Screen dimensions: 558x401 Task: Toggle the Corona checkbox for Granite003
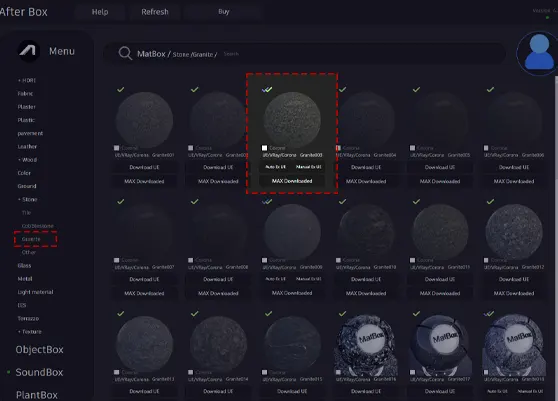tap(264, 148)
